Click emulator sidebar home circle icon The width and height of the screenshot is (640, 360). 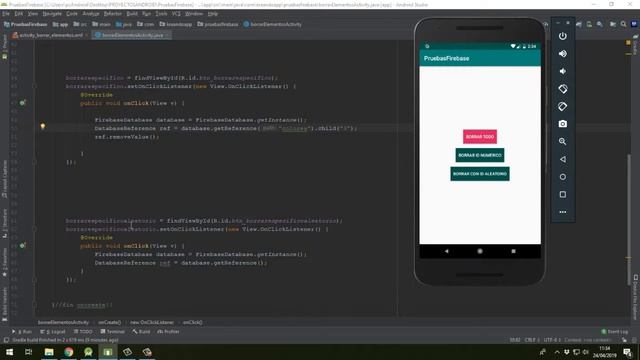[562, 177]
